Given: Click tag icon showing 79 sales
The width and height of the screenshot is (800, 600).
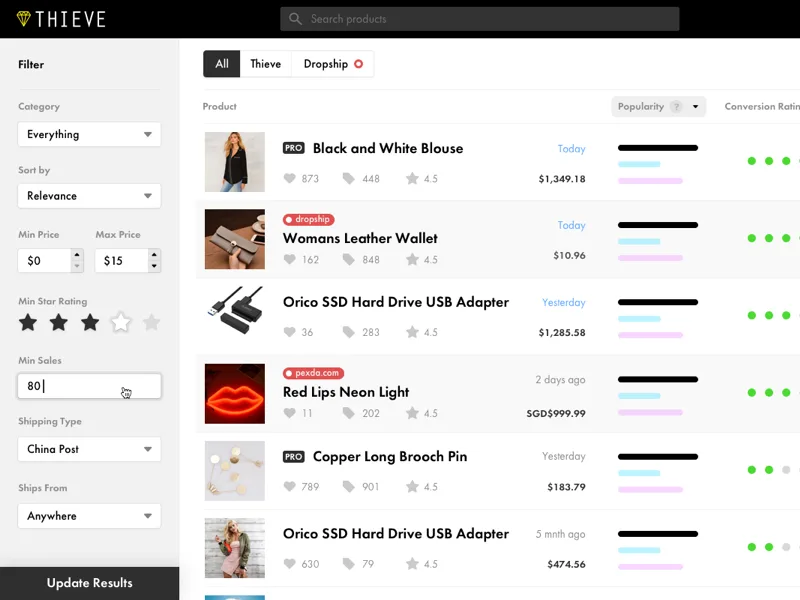Looking at the screenshot, I should point(348,564).
